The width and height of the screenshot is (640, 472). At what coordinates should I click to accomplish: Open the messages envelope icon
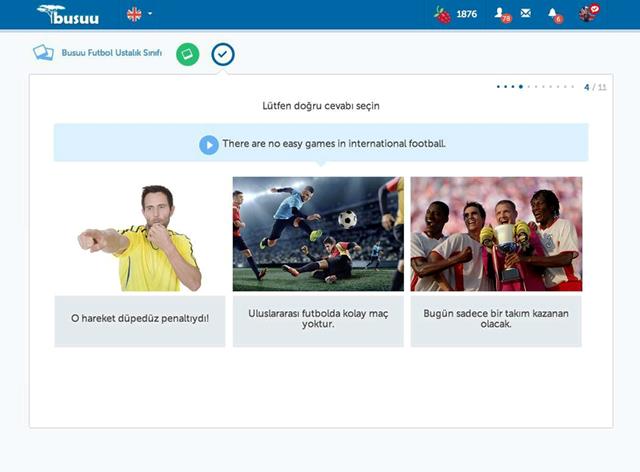click(x=526, y=13)
